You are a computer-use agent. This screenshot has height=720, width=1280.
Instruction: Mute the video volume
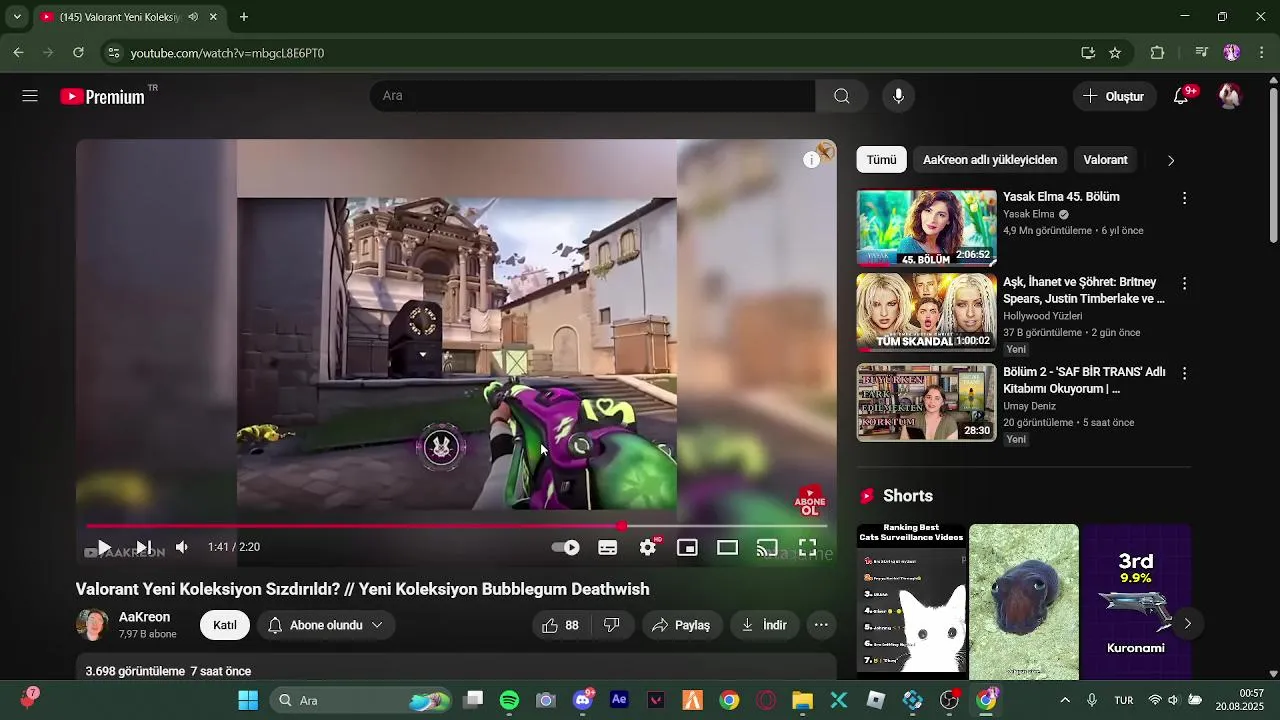182,547
